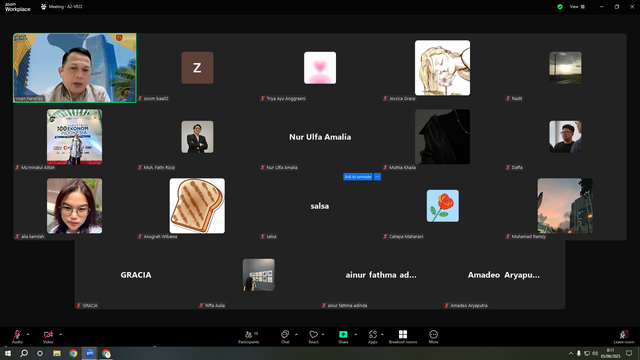The height and width of the screenshot is (360, 640).
Task: Expand sharing options arrow next to Share
Action: coord(356,334)
